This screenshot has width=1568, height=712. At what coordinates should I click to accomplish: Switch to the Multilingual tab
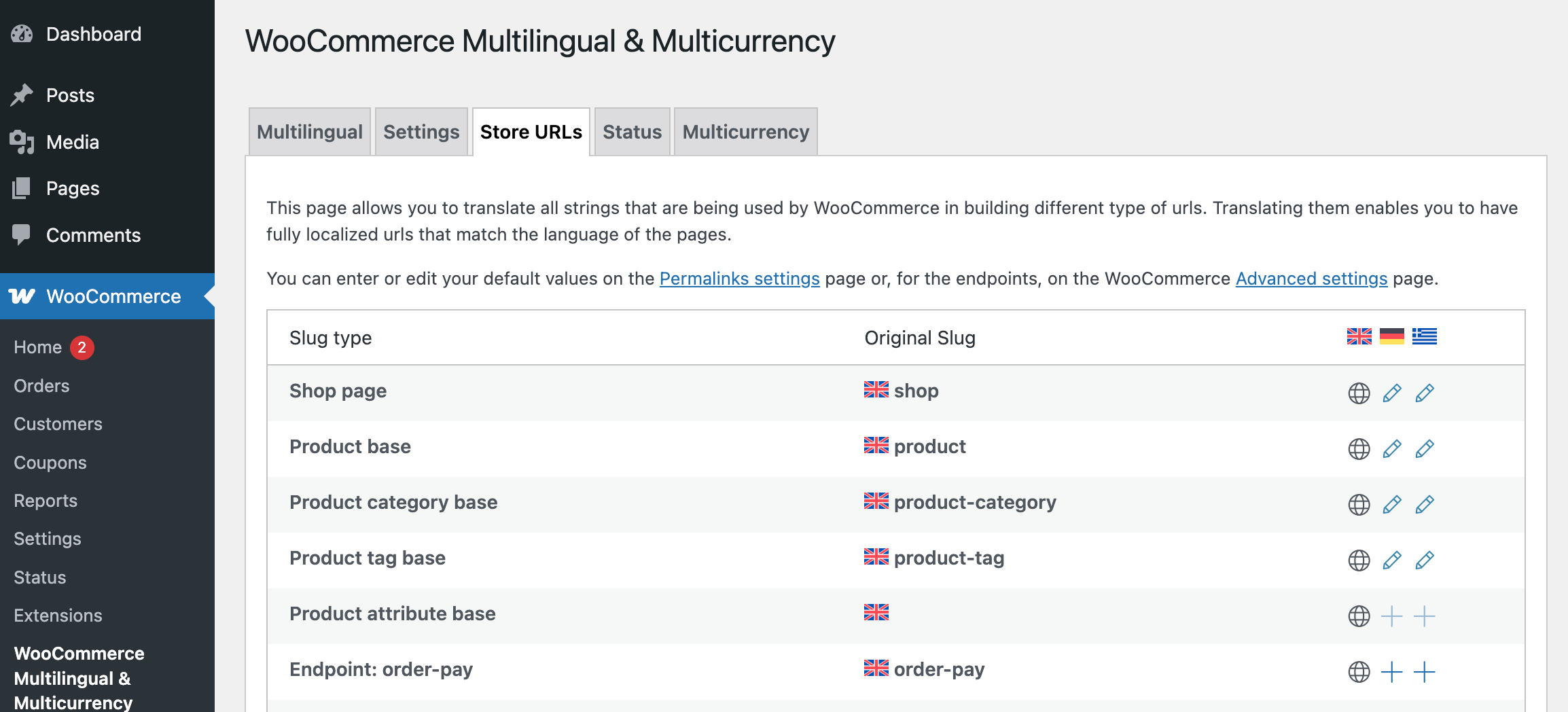pos(310,132)
